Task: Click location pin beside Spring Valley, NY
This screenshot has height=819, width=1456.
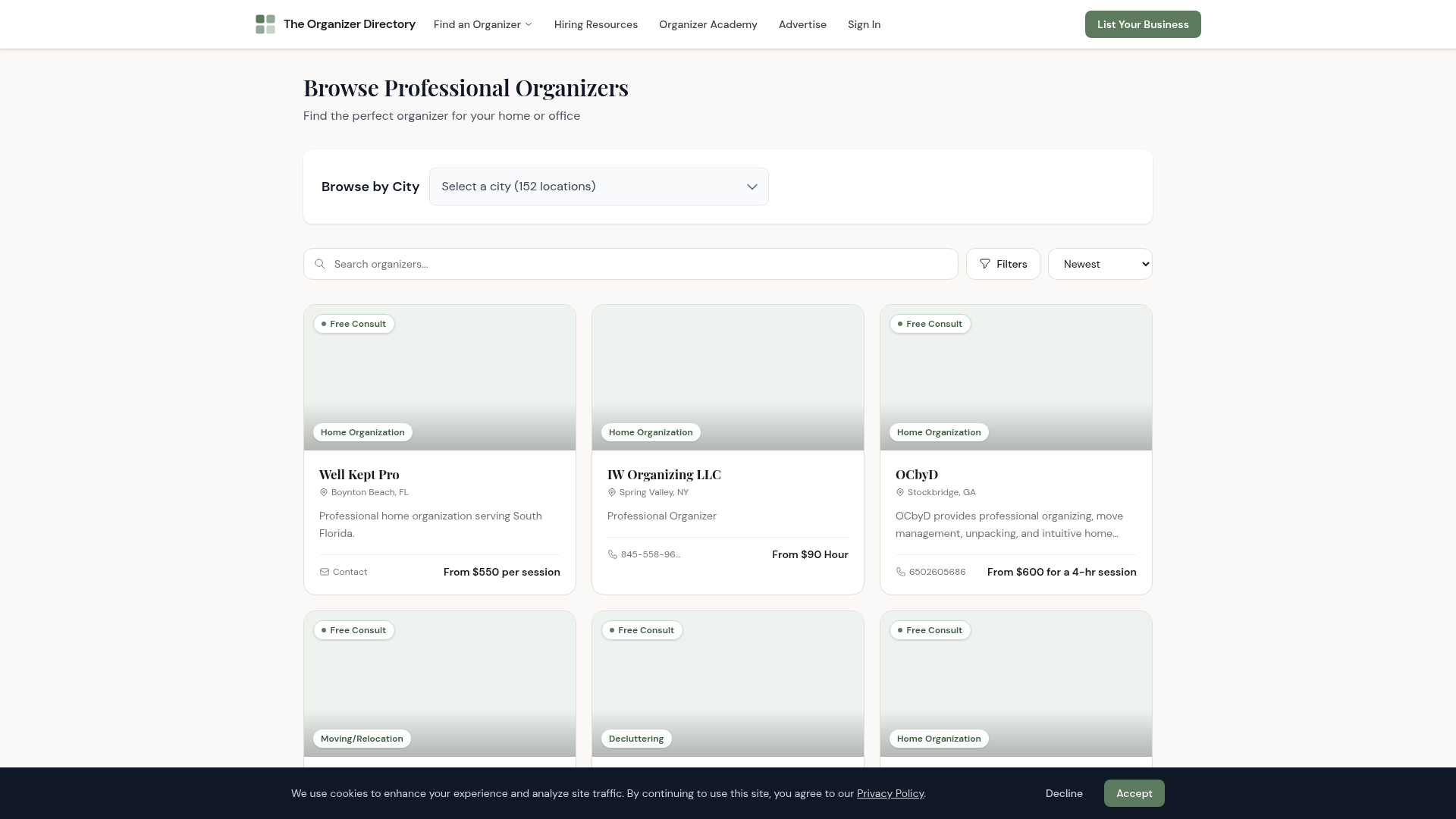Action: [x=612, y=492]
